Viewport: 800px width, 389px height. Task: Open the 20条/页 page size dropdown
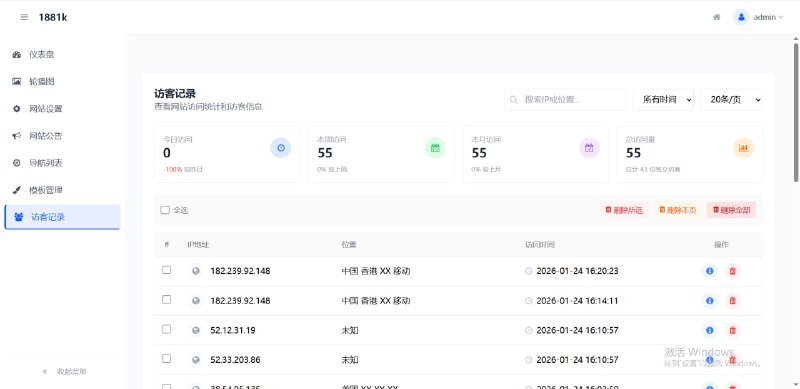click(x=731, y=100)
